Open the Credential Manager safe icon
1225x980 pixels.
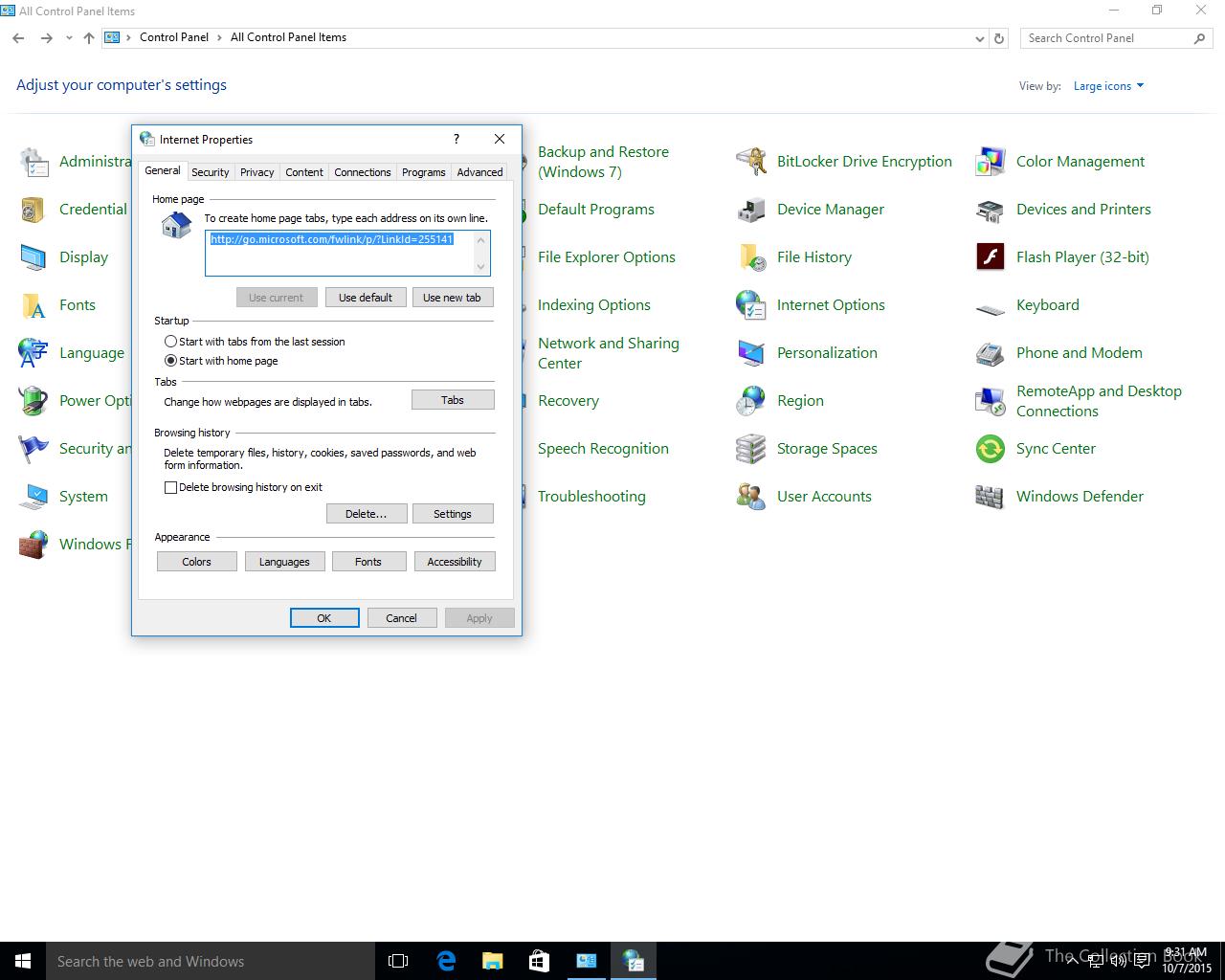coord(33,210)
